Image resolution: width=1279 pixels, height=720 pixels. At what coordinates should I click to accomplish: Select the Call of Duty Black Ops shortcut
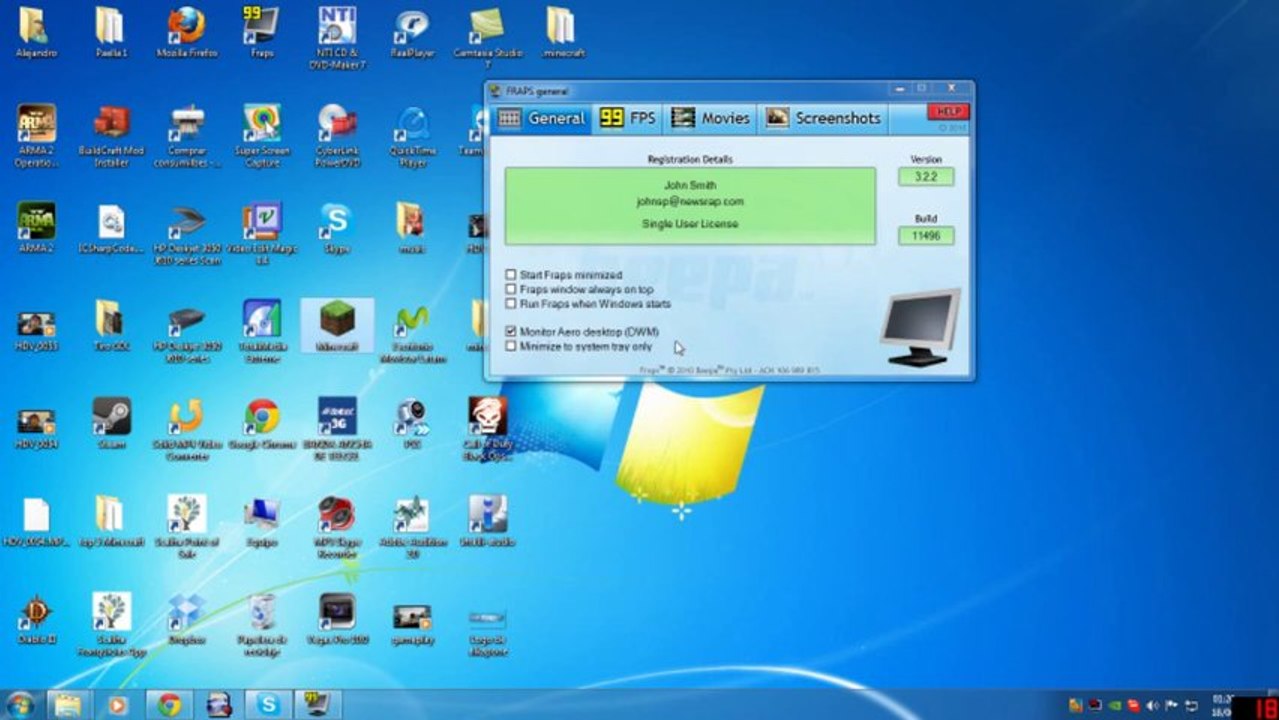487,428
